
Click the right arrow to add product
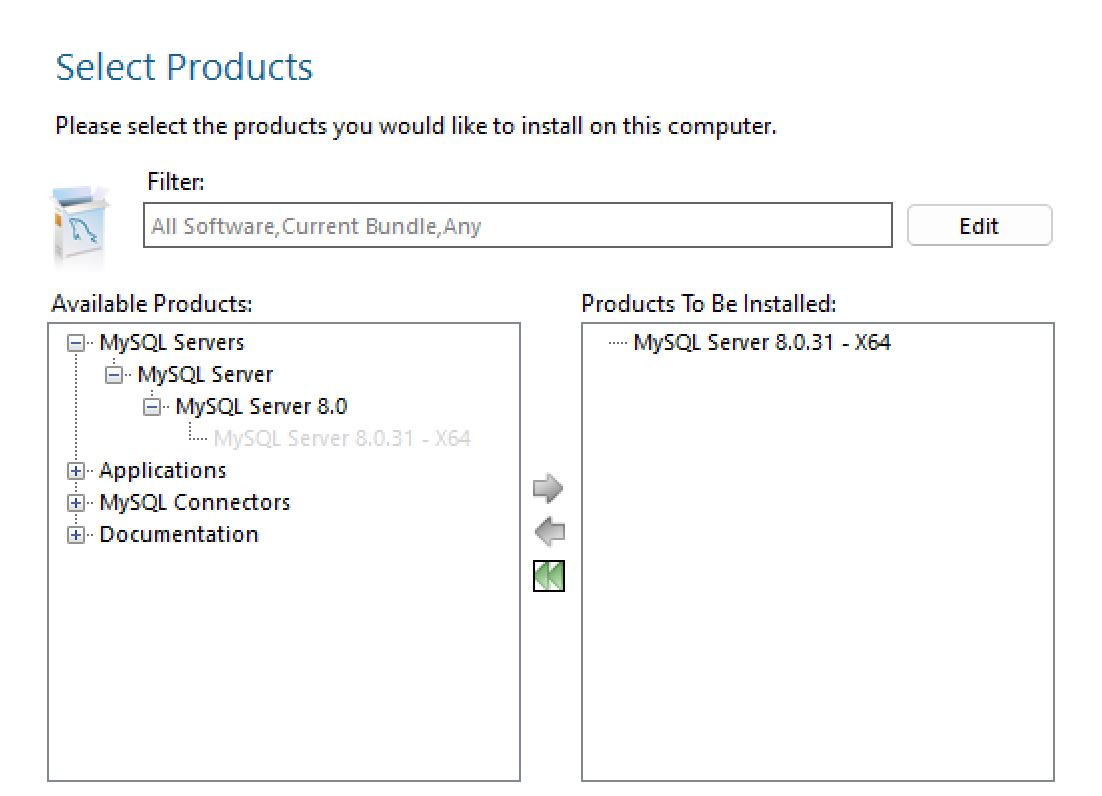pos(548,488)
